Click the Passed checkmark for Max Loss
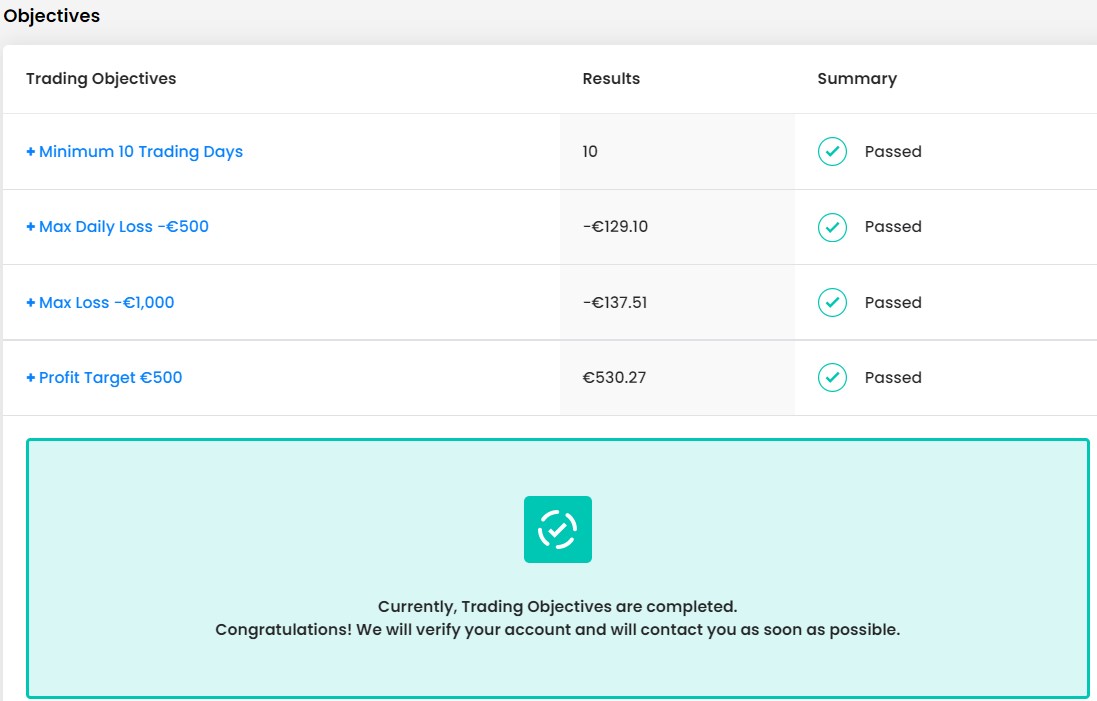Image resolution: width=1097 pixels, height=701 pixels. click(831, 302)
